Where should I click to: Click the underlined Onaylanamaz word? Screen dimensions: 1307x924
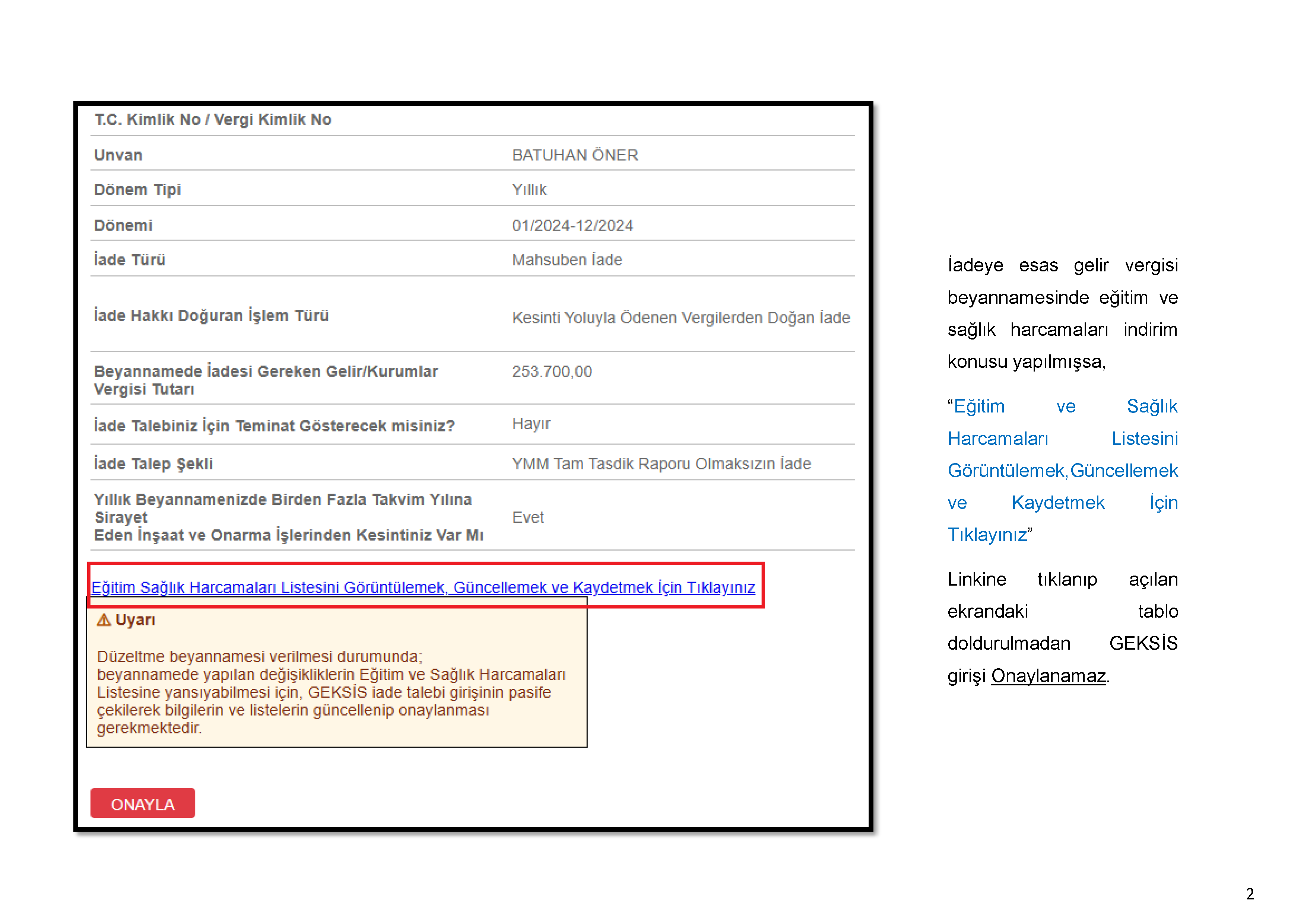click(1047, 675)
